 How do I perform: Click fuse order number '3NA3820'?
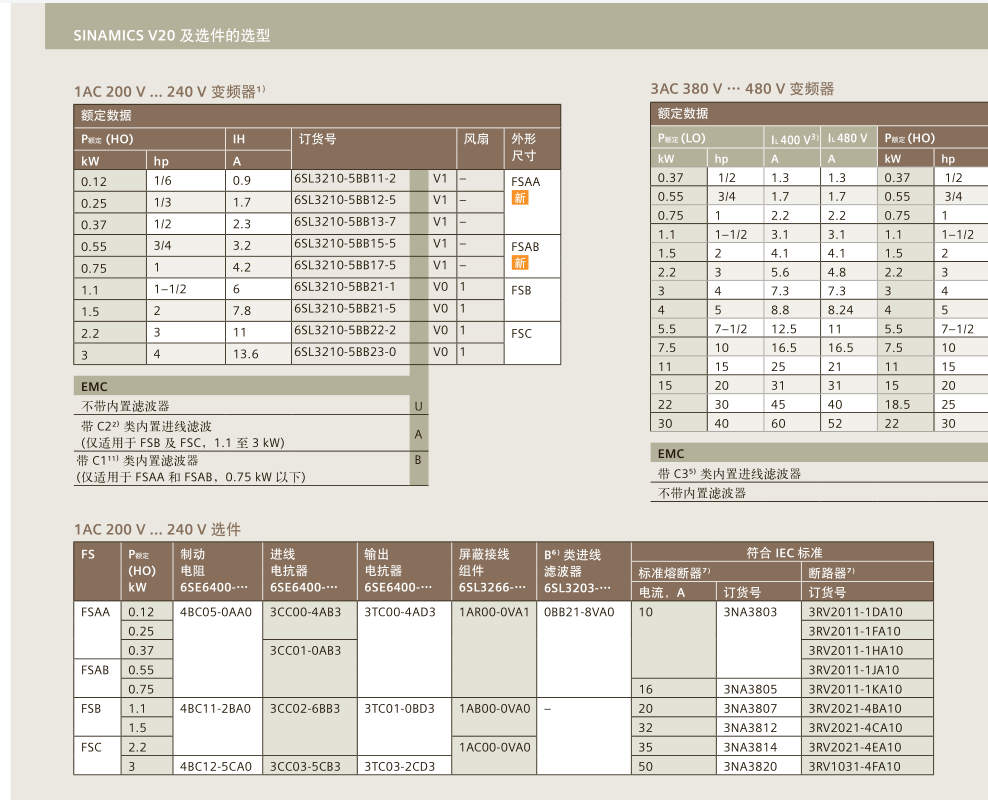[750, 767]
